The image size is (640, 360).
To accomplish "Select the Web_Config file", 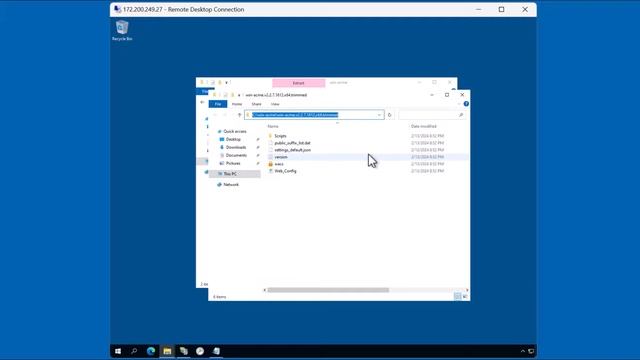I will [285, 171].
